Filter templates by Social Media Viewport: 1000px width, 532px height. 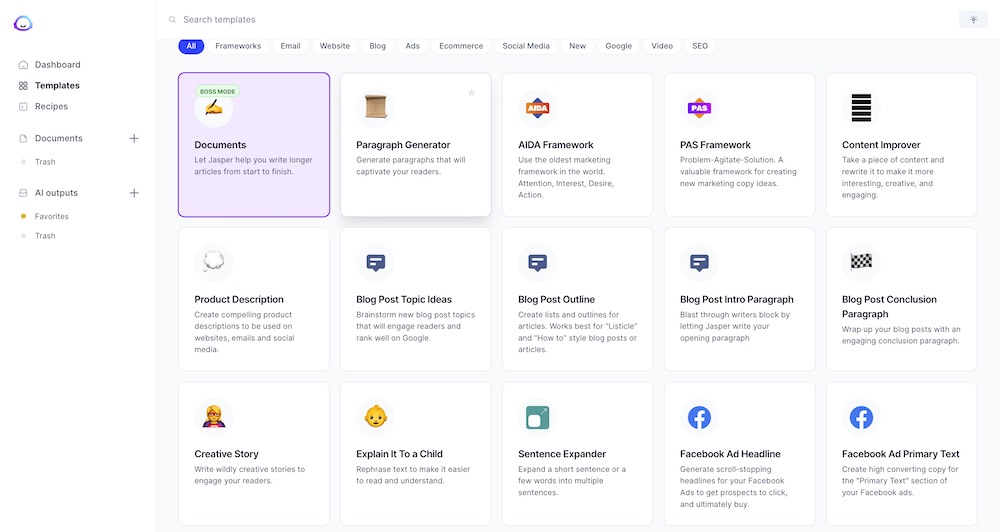[526, 46]
